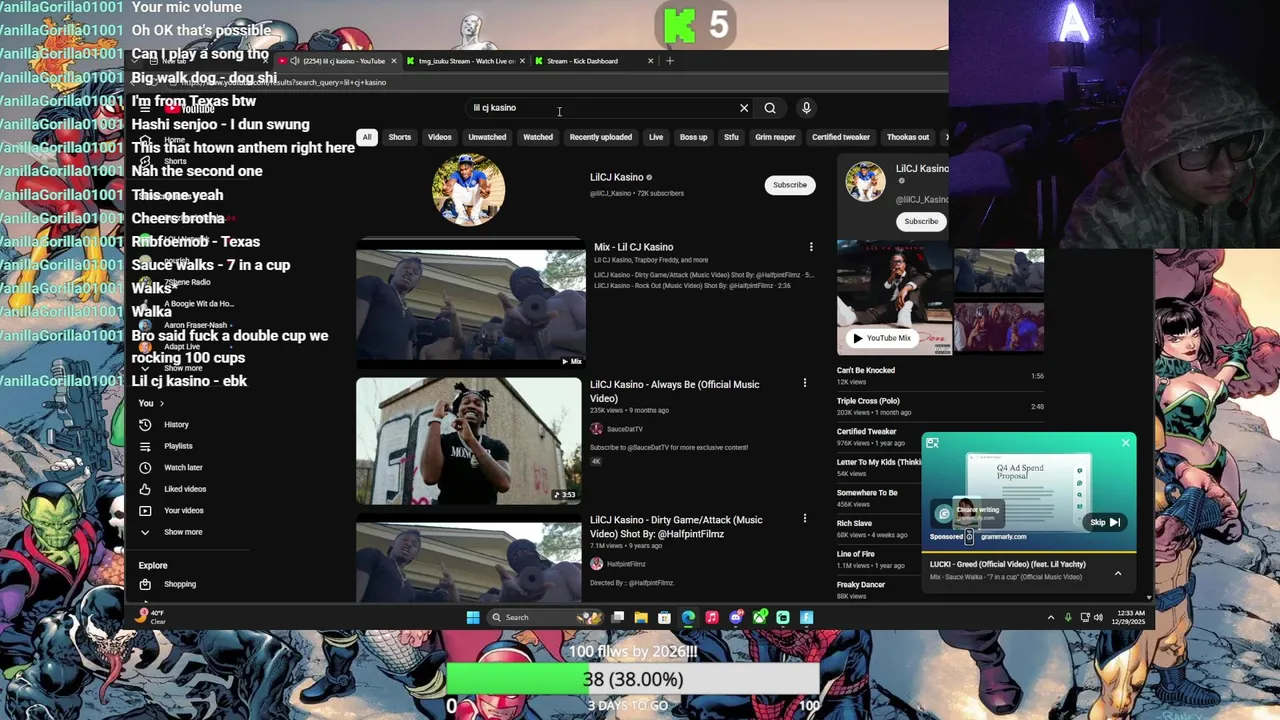Open Discord from the taskbar
Image resolution: width=1280 pixels, height=720 pixels.
(x=736, y=617)
